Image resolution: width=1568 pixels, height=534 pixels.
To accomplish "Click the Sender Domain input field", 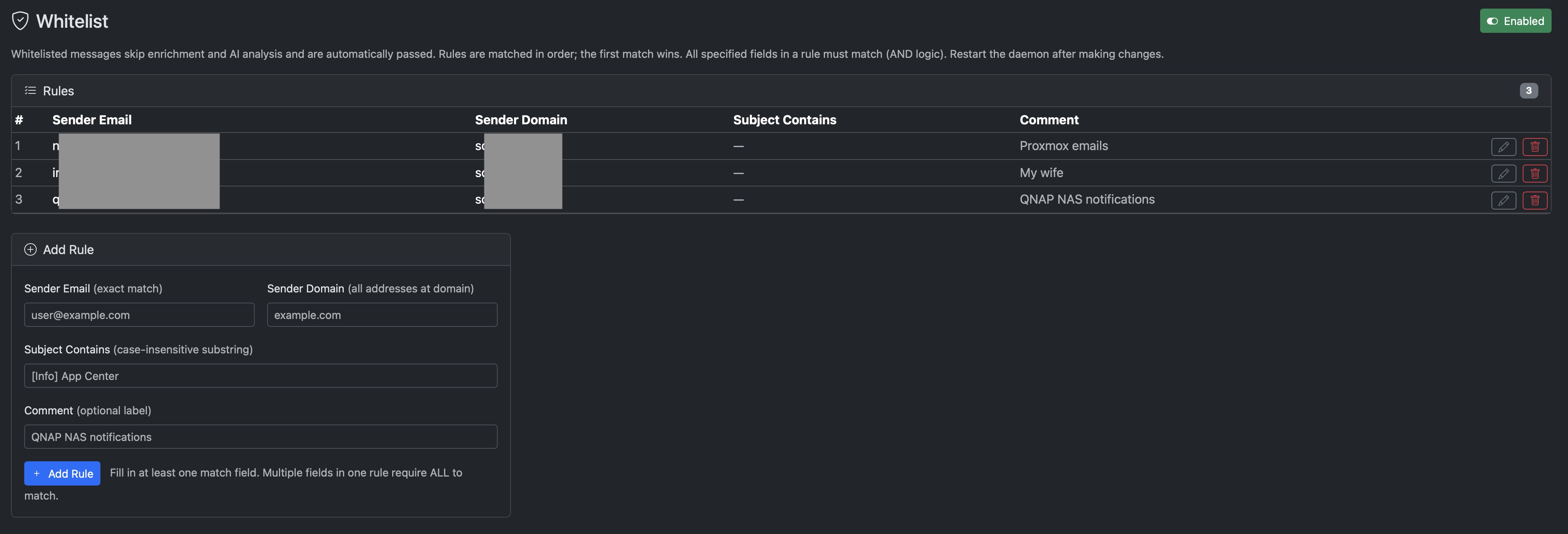I will coord(382,315).
